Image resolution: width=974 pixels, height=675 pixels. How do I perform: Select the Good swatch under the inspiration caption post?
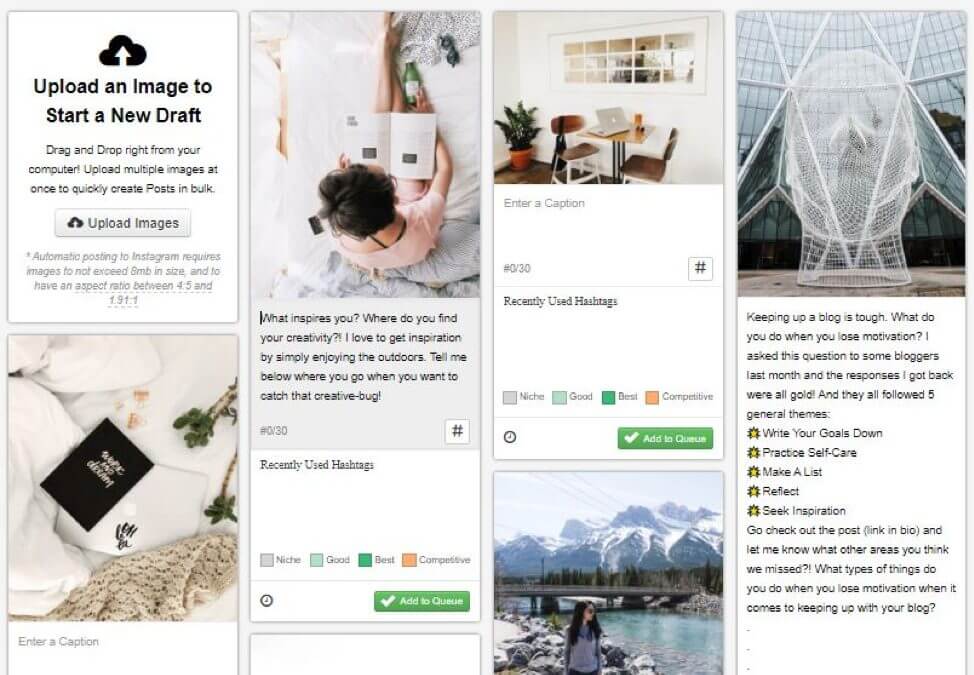pyautogui.click(x=316, y=560)
